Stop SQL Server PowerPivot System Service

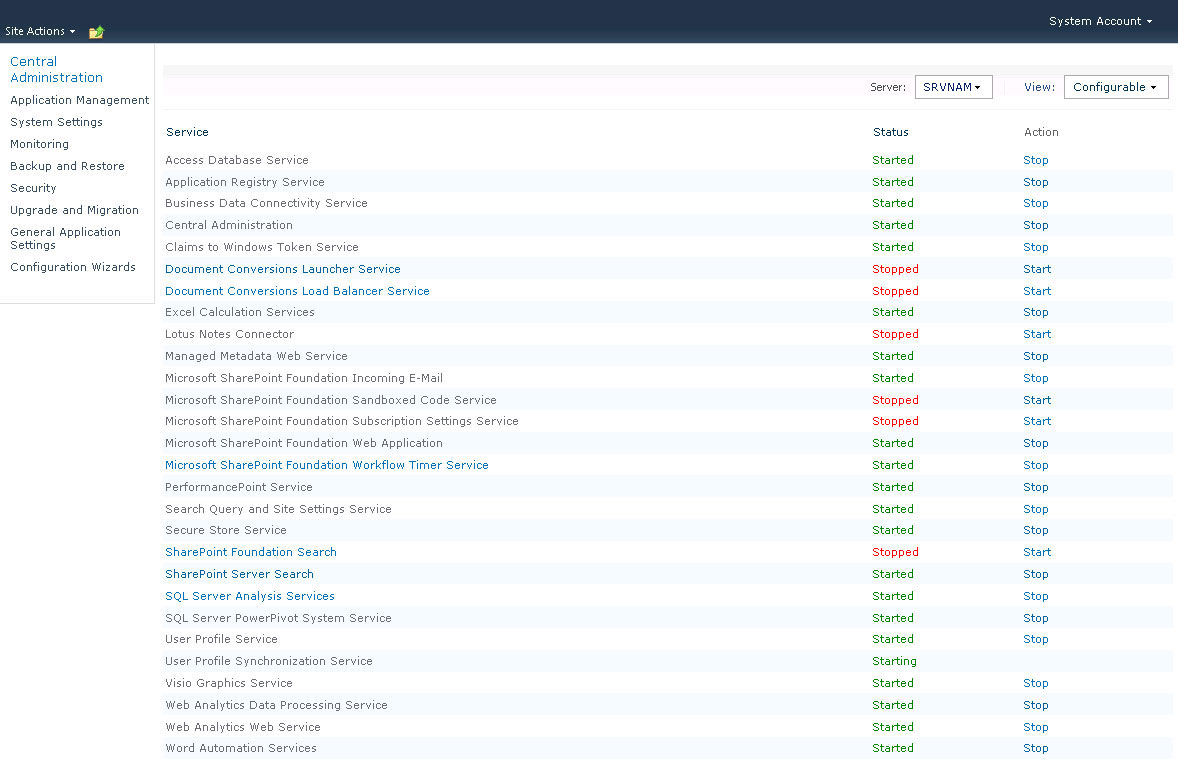click(x=1035, y=618)
